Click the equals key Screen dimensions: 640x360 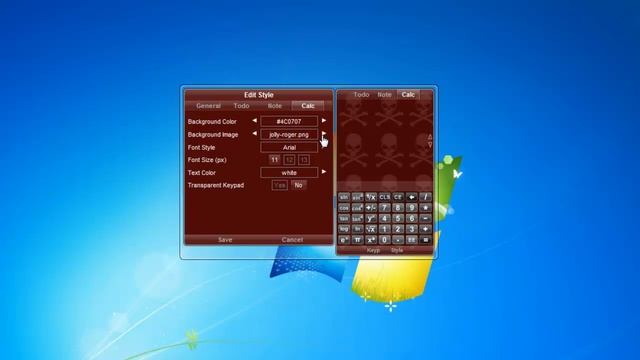tap(425, 240)
